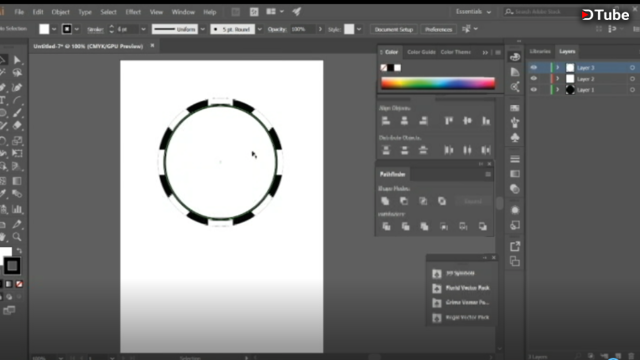This screenshot has height=360, width=640.
Task: Expand Layer 1 contents
Action: coord(558,90)
